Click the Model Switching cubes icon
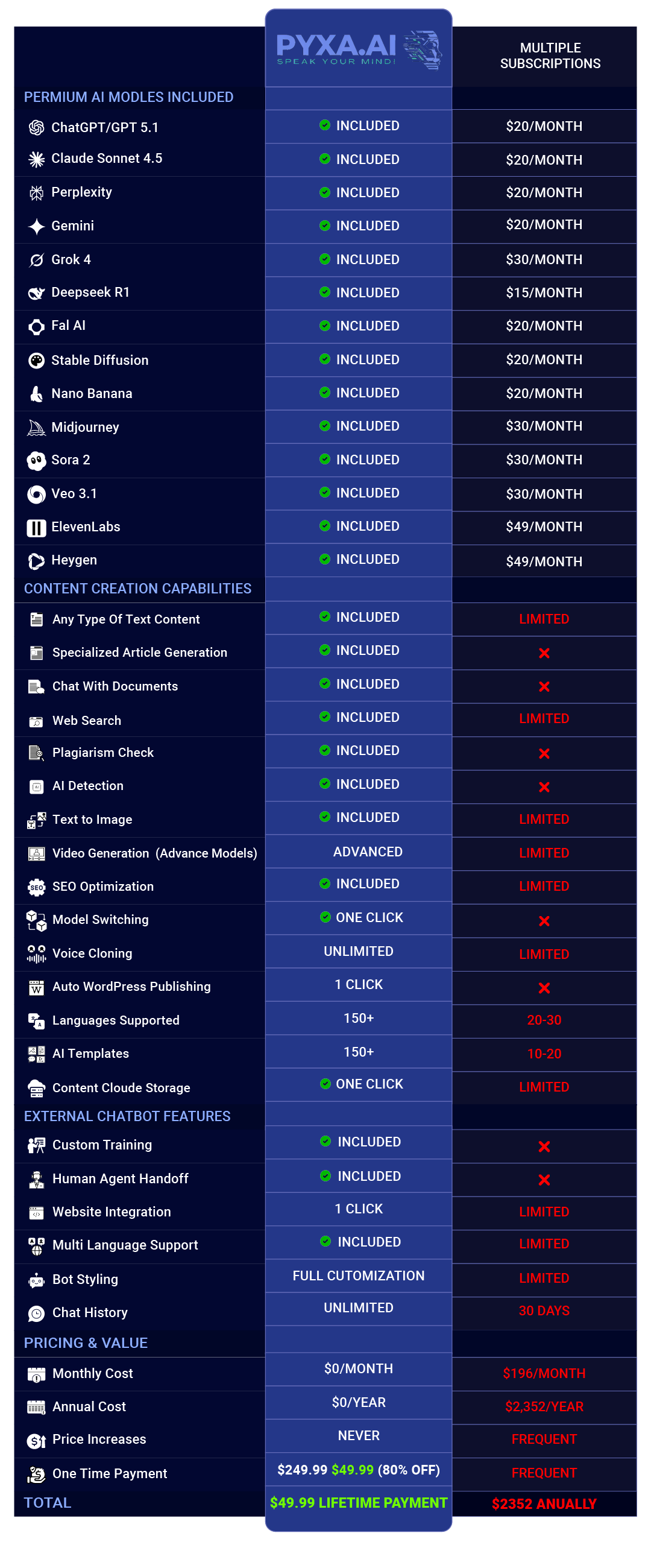The image size is (651, 1568). [x=37, y=920]
